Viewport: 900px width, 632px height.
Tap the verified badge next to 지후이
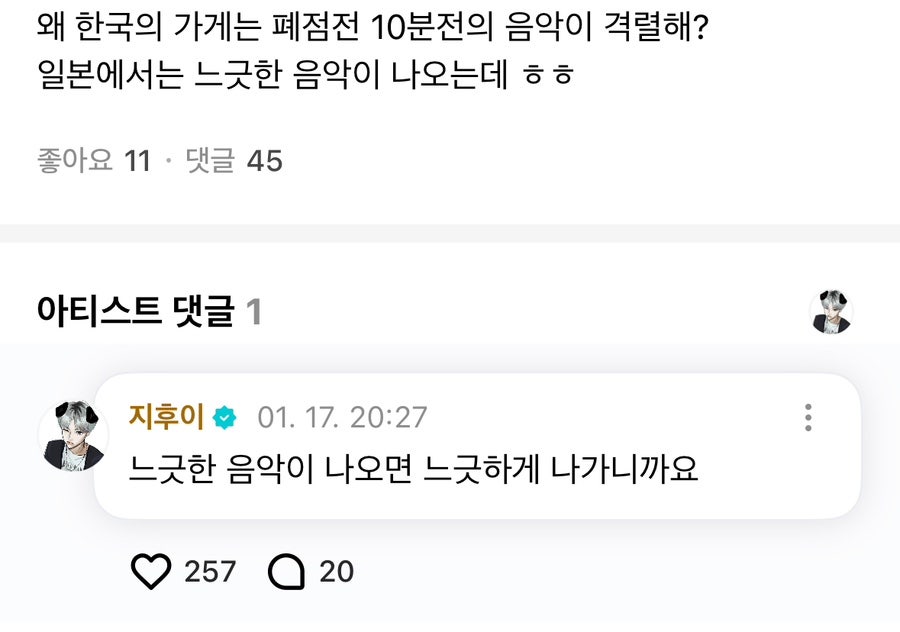point(226,417)
